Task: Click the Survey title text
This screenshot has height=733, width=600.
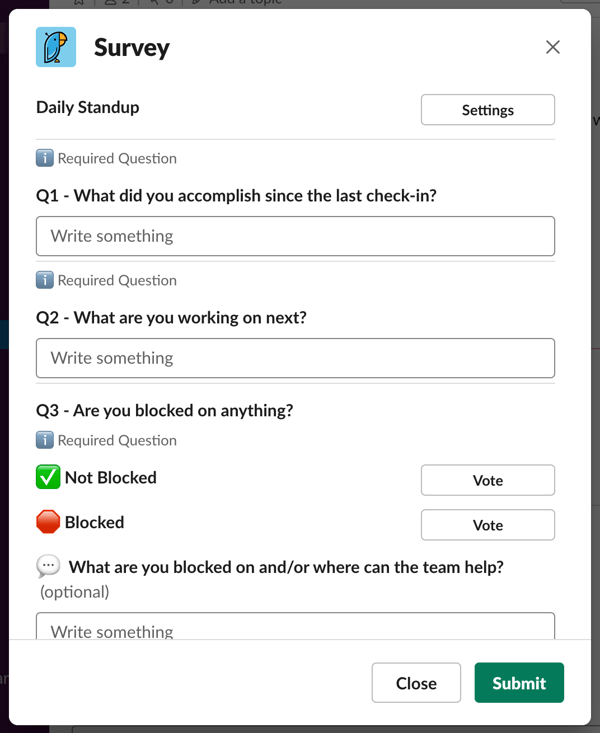Action: (x=132, y=48)
